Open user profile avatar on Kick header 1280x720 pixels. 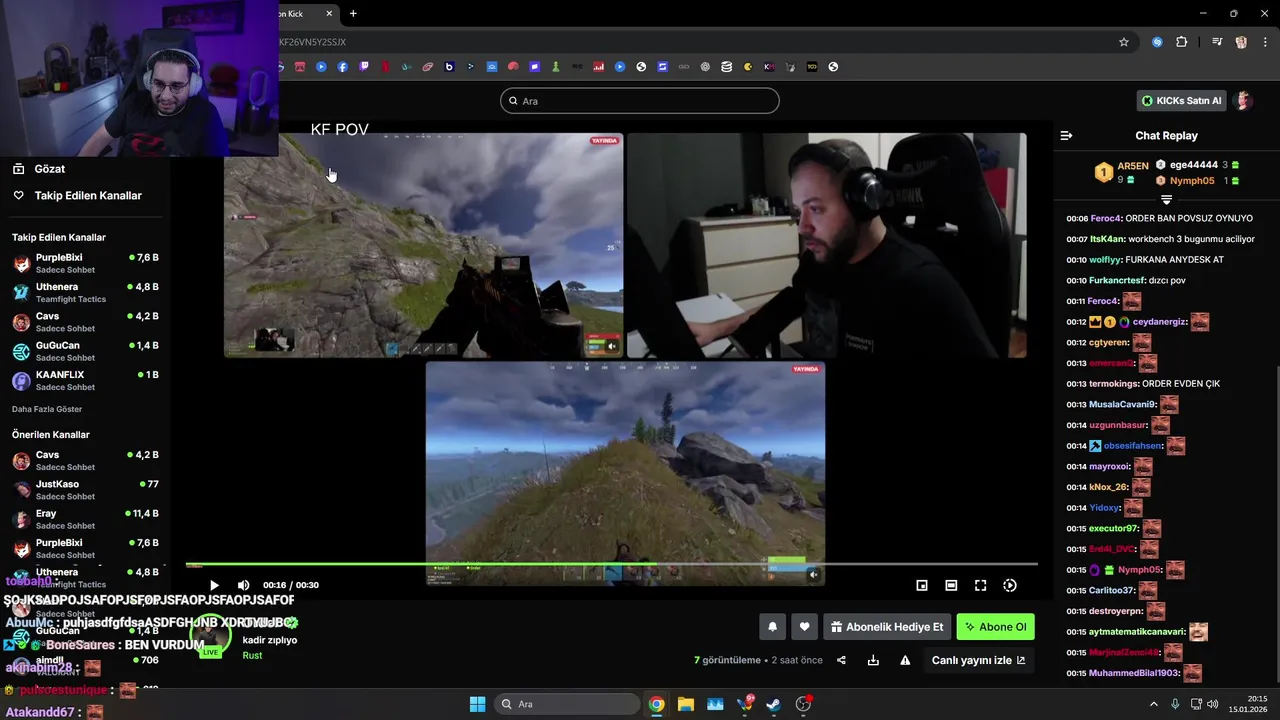pos(1243,101)
